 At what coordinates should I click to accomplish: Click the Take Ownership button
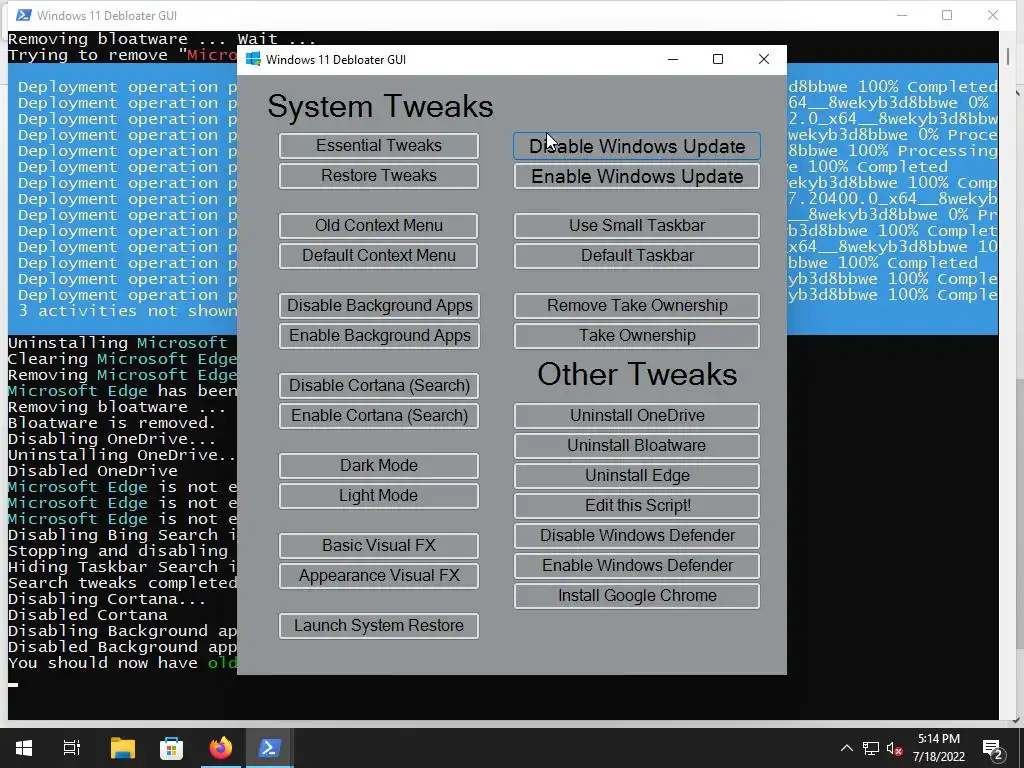[637, 336]
